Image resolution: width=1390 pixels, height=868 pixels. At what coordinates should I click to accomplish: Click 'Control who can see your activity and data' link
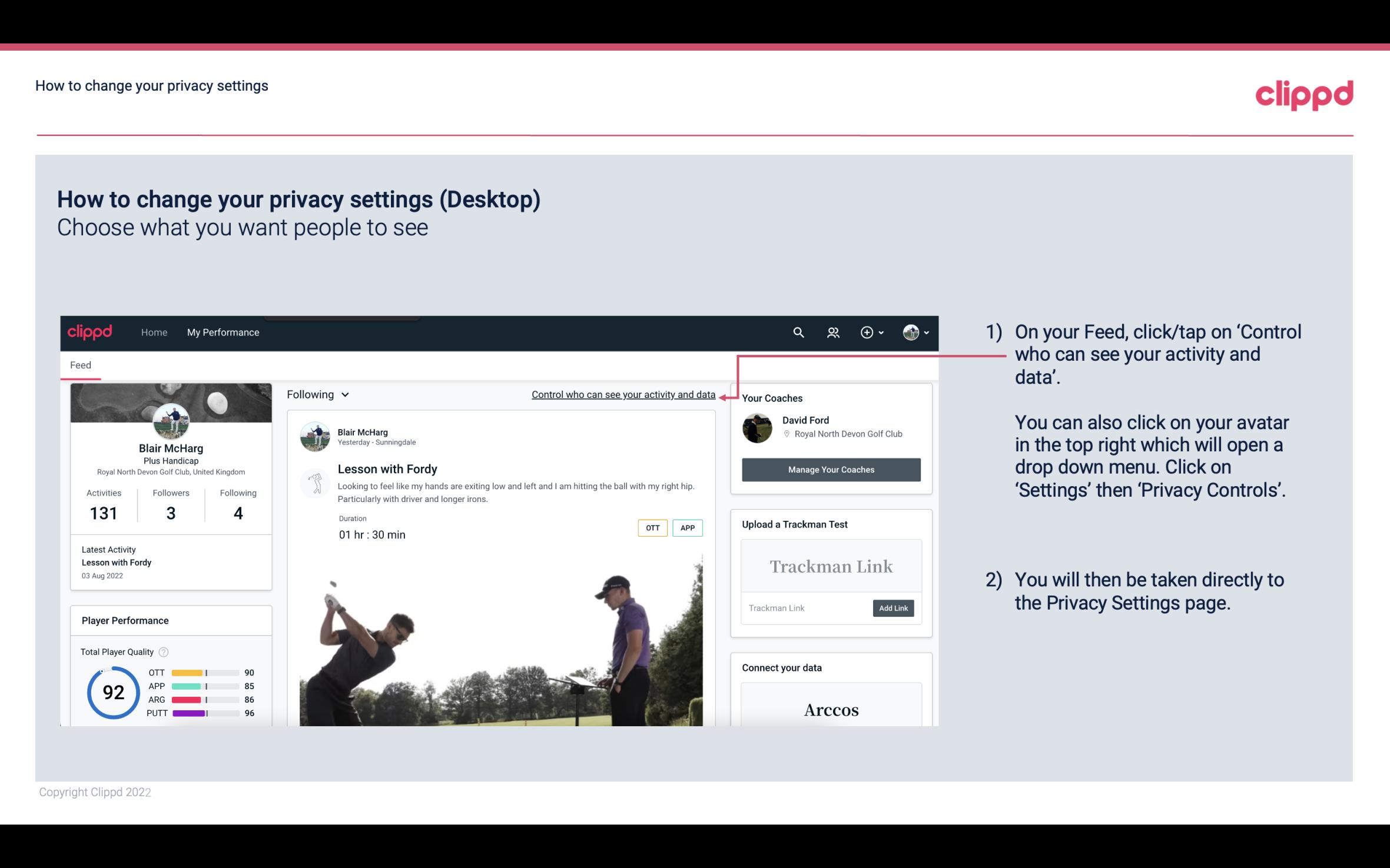point(622,394)
